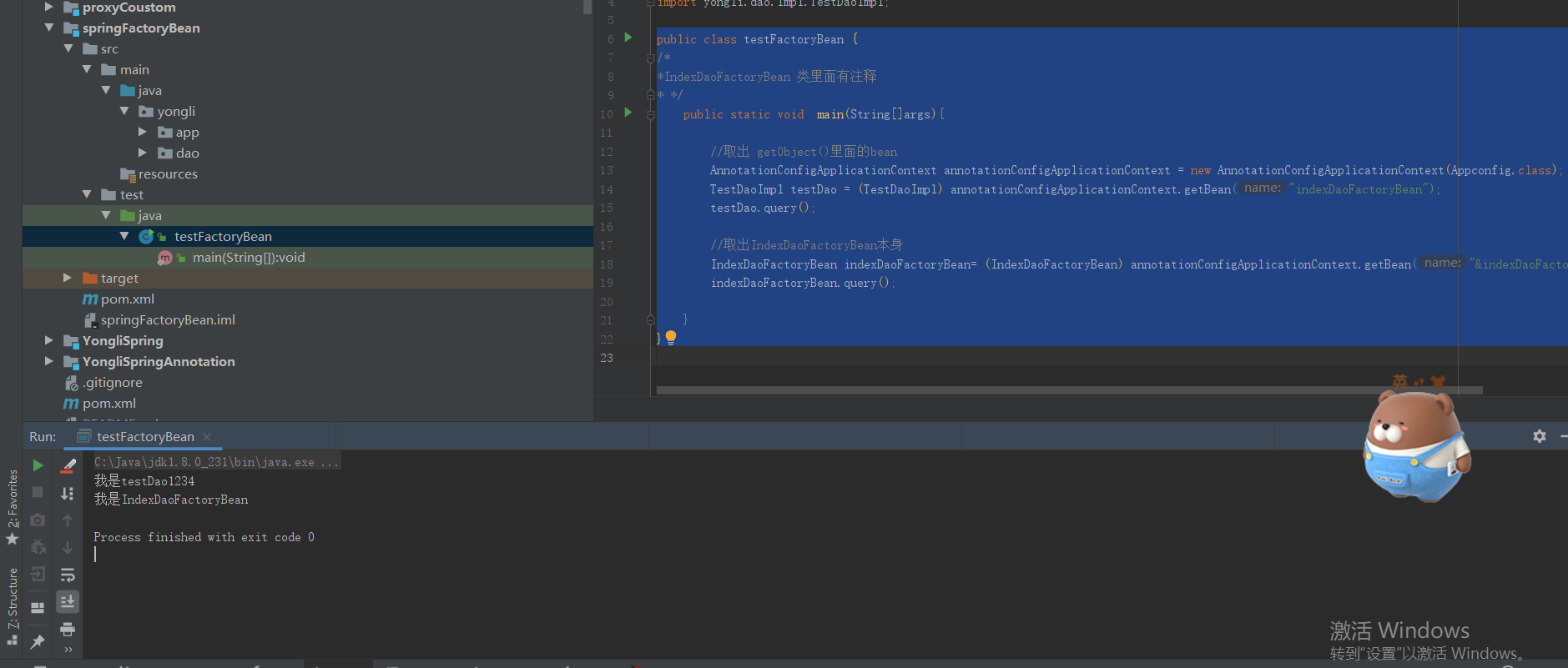This screenshot has width=1568, height=668.
Task: Click the Exit arrow icon in Run toolbar
Action: [38, 575]
